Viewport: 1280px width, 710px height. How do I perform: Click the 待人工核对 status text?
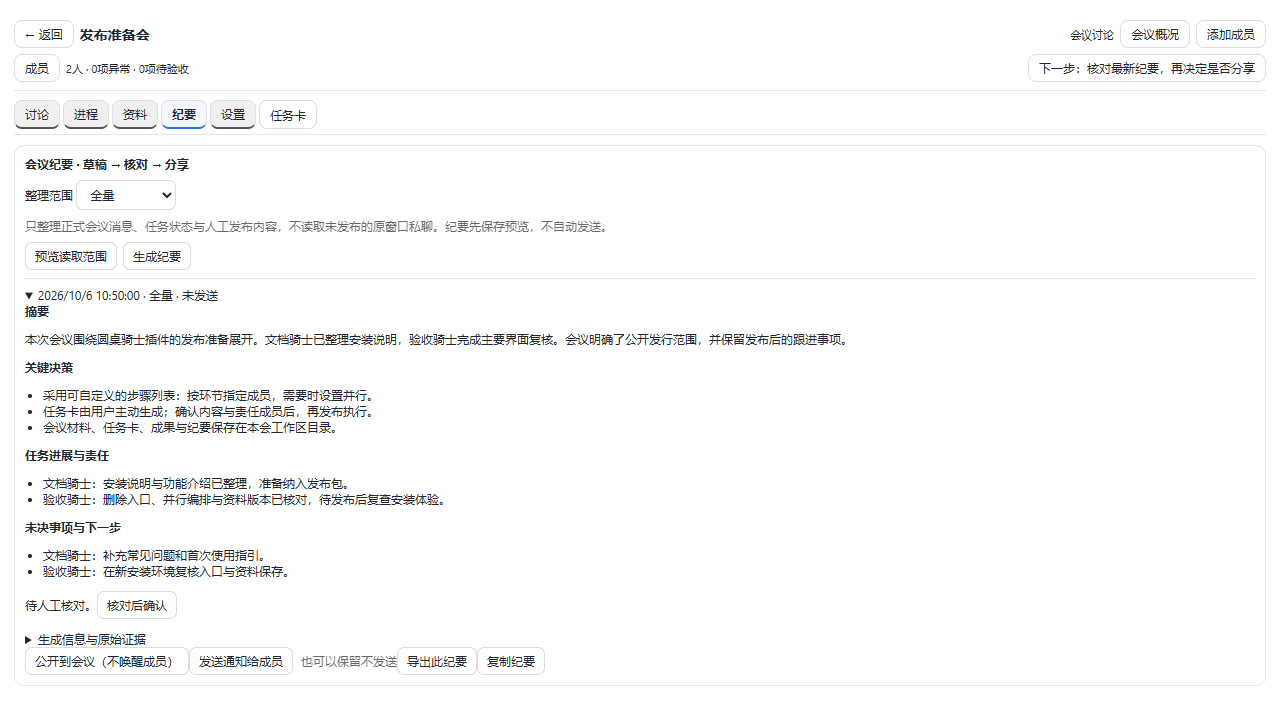58,606
